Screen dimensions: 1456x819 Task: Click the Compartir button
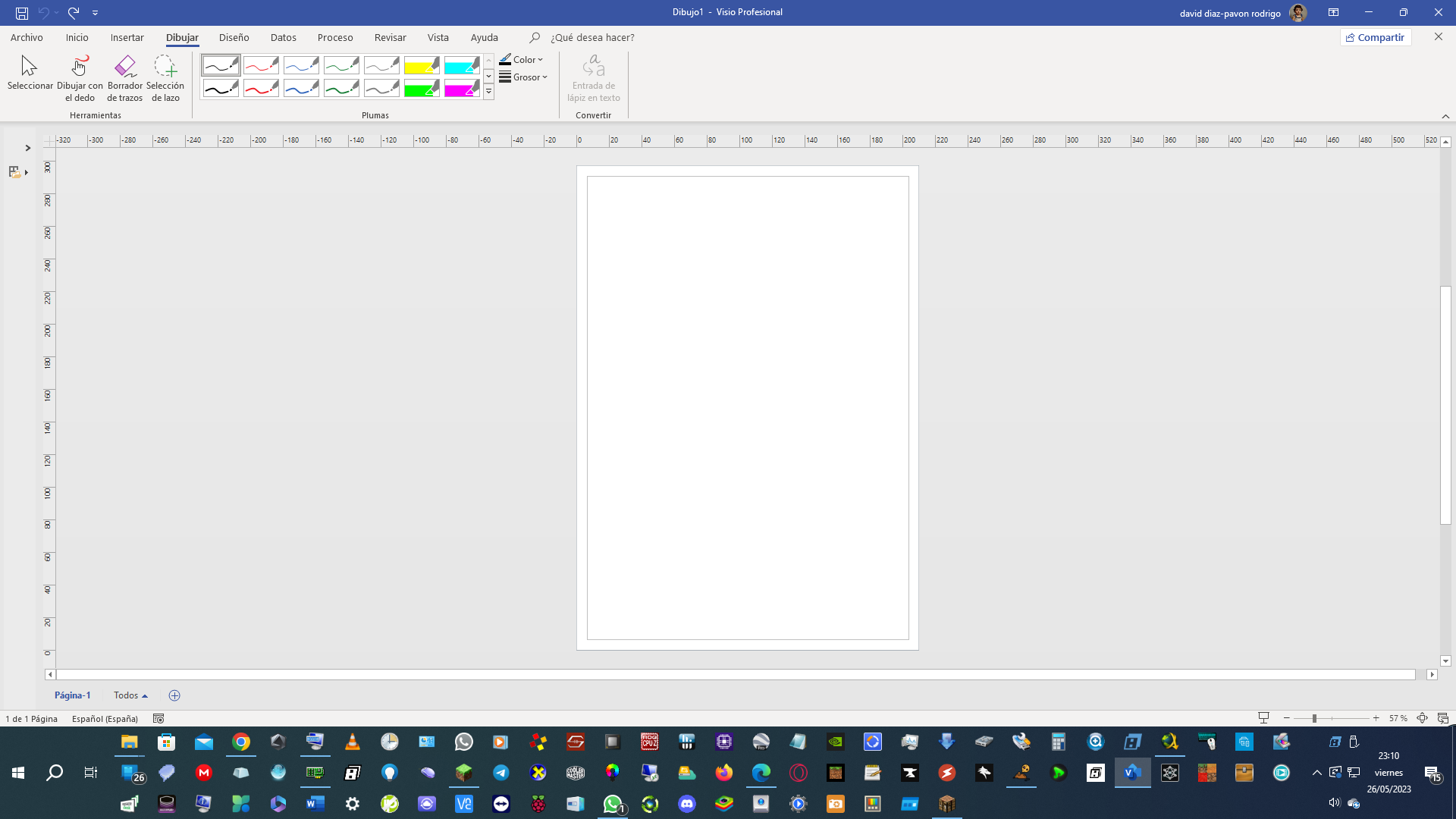click(x=1375, y=37)
